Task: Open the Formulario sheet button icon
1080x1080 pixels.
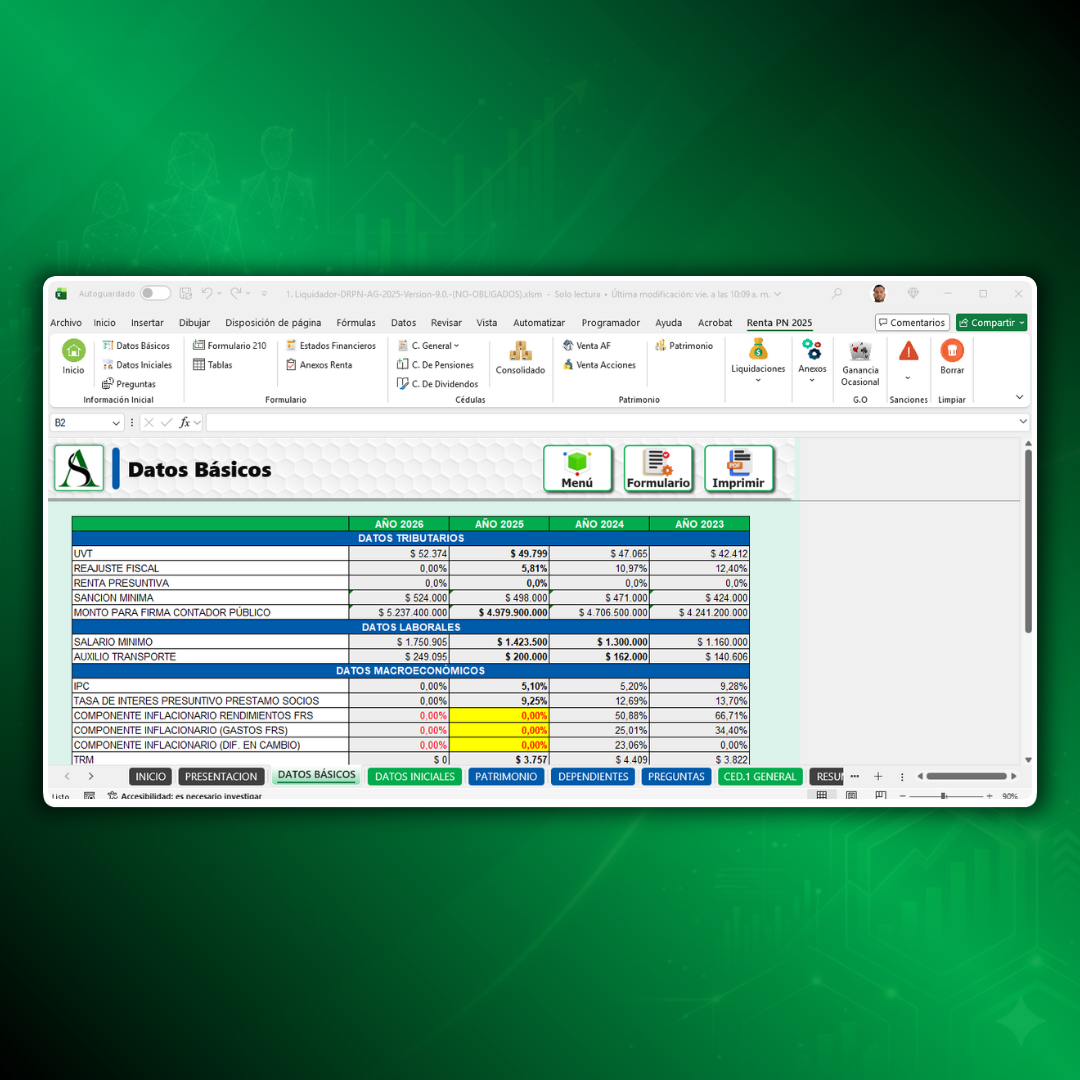Action: tap(658, 468)
